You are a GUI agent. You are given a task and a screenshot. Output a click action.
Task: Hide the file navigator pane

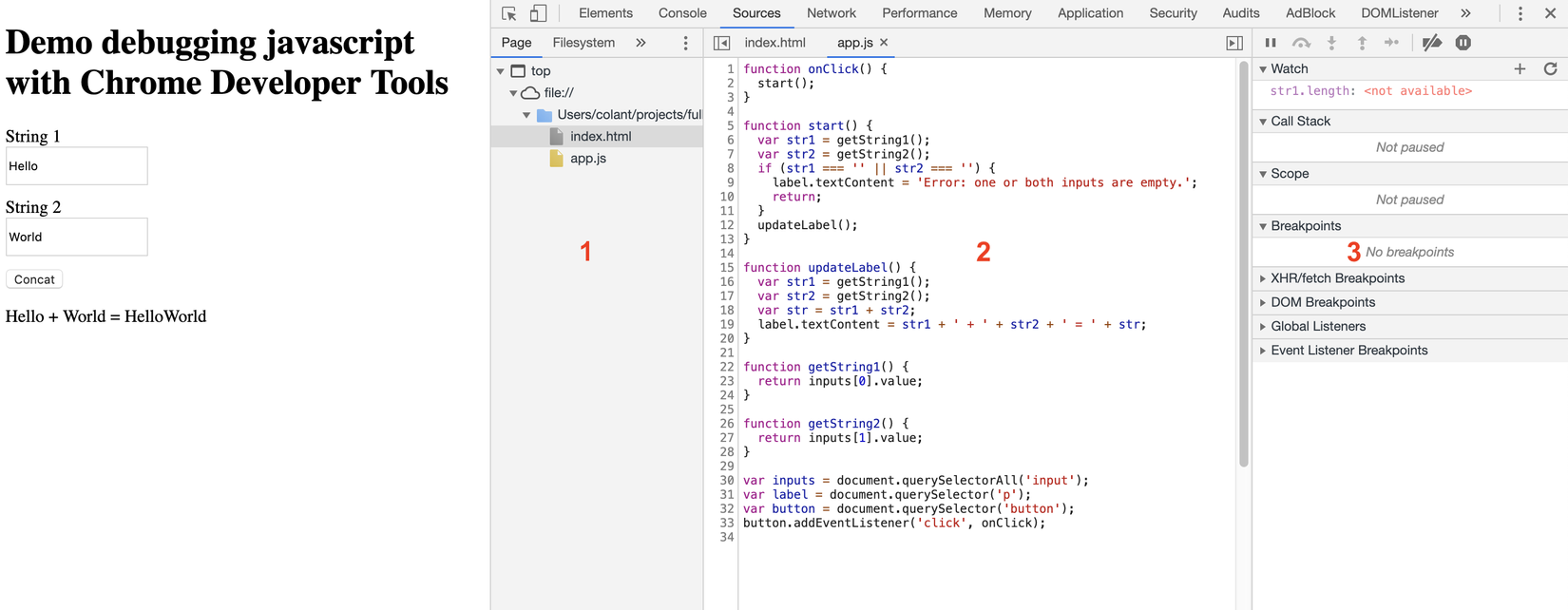click(721, 43)
